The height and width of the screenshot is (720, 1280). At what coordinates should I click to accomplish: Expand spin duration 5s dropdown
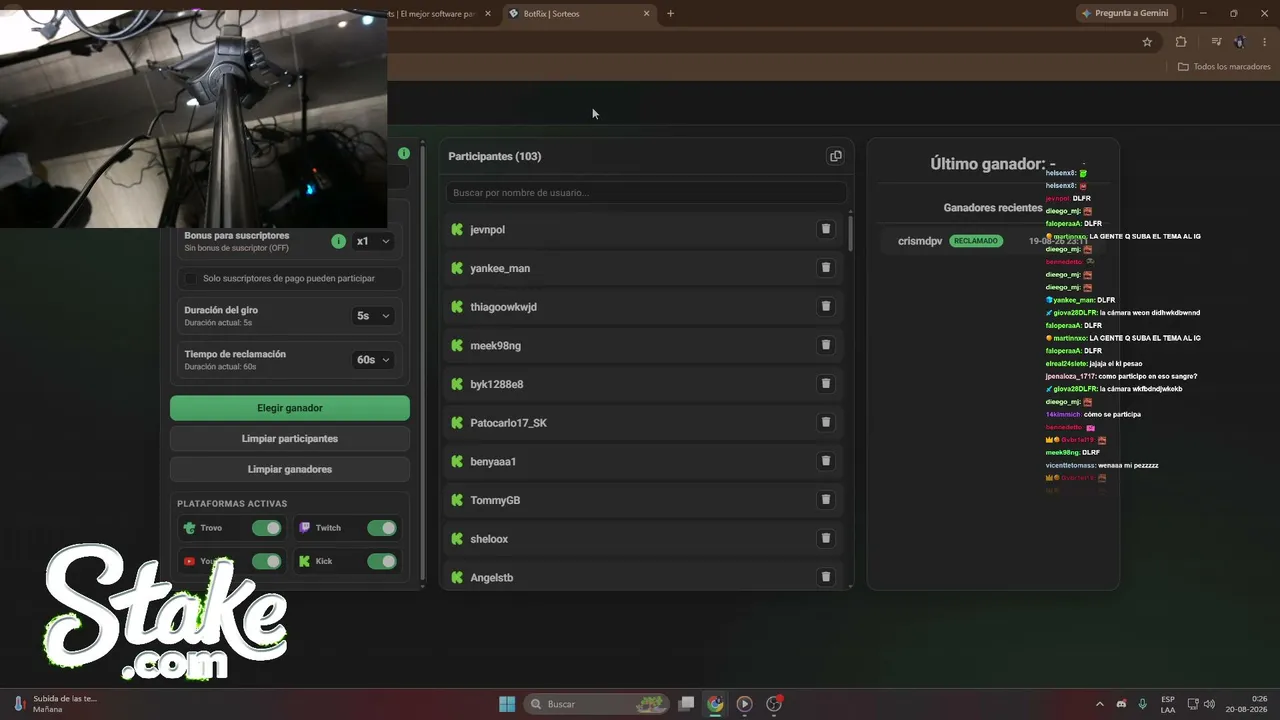[x=372, y=316]
